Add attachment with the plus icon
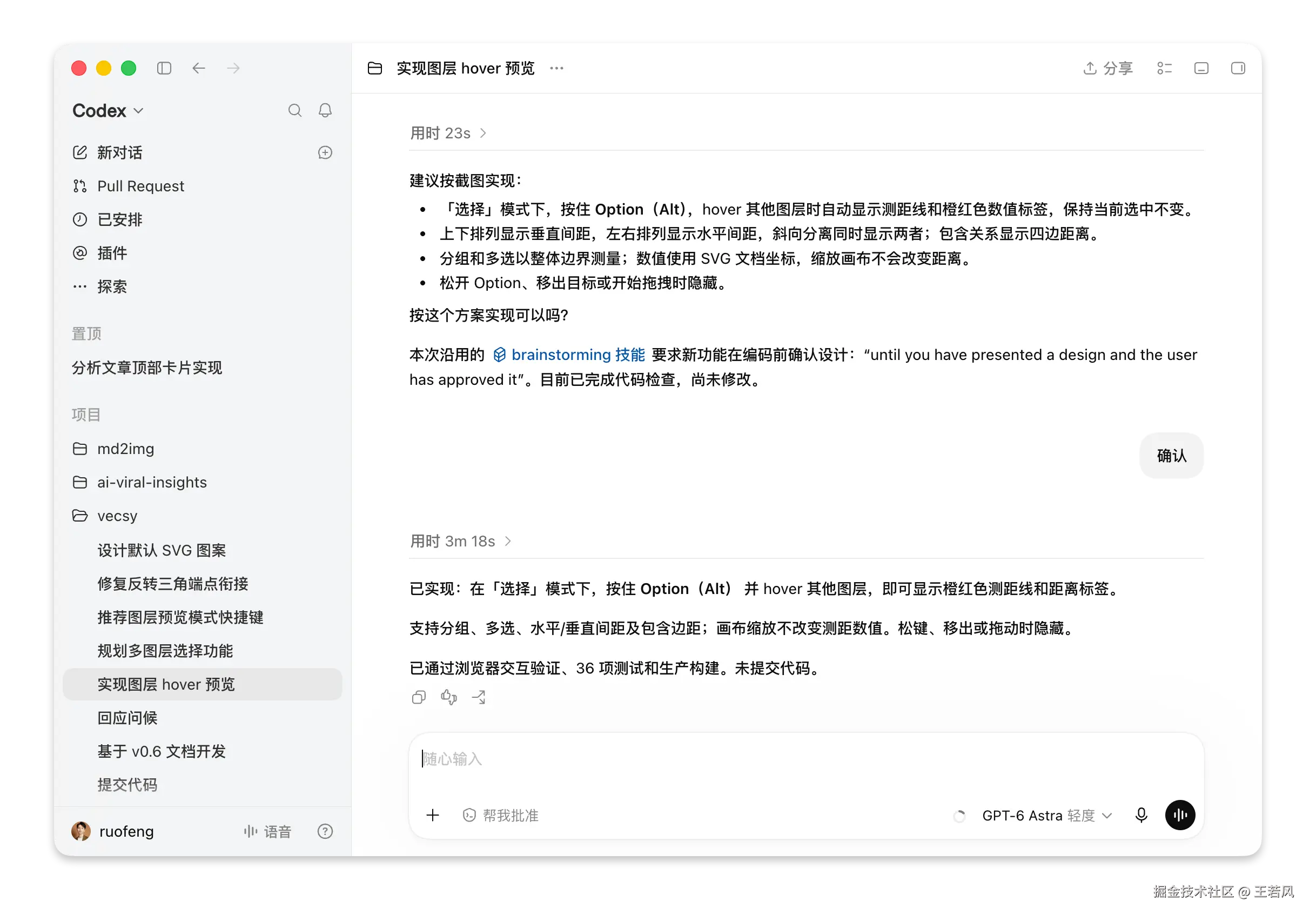 [x=433, y=815]
